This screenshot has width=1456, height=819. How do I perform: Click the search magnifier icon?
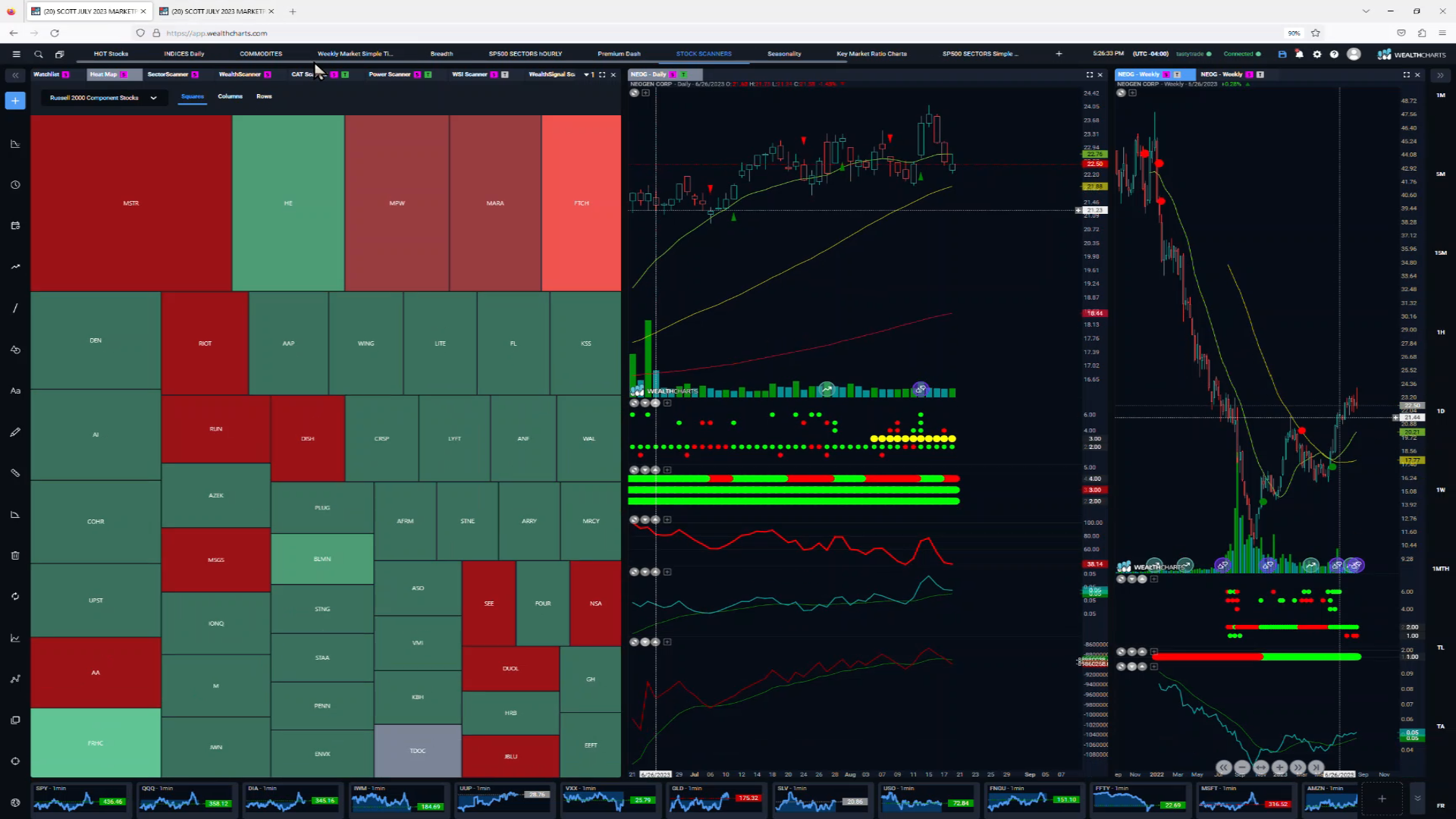pyautogui.click(x=39, y=54)
